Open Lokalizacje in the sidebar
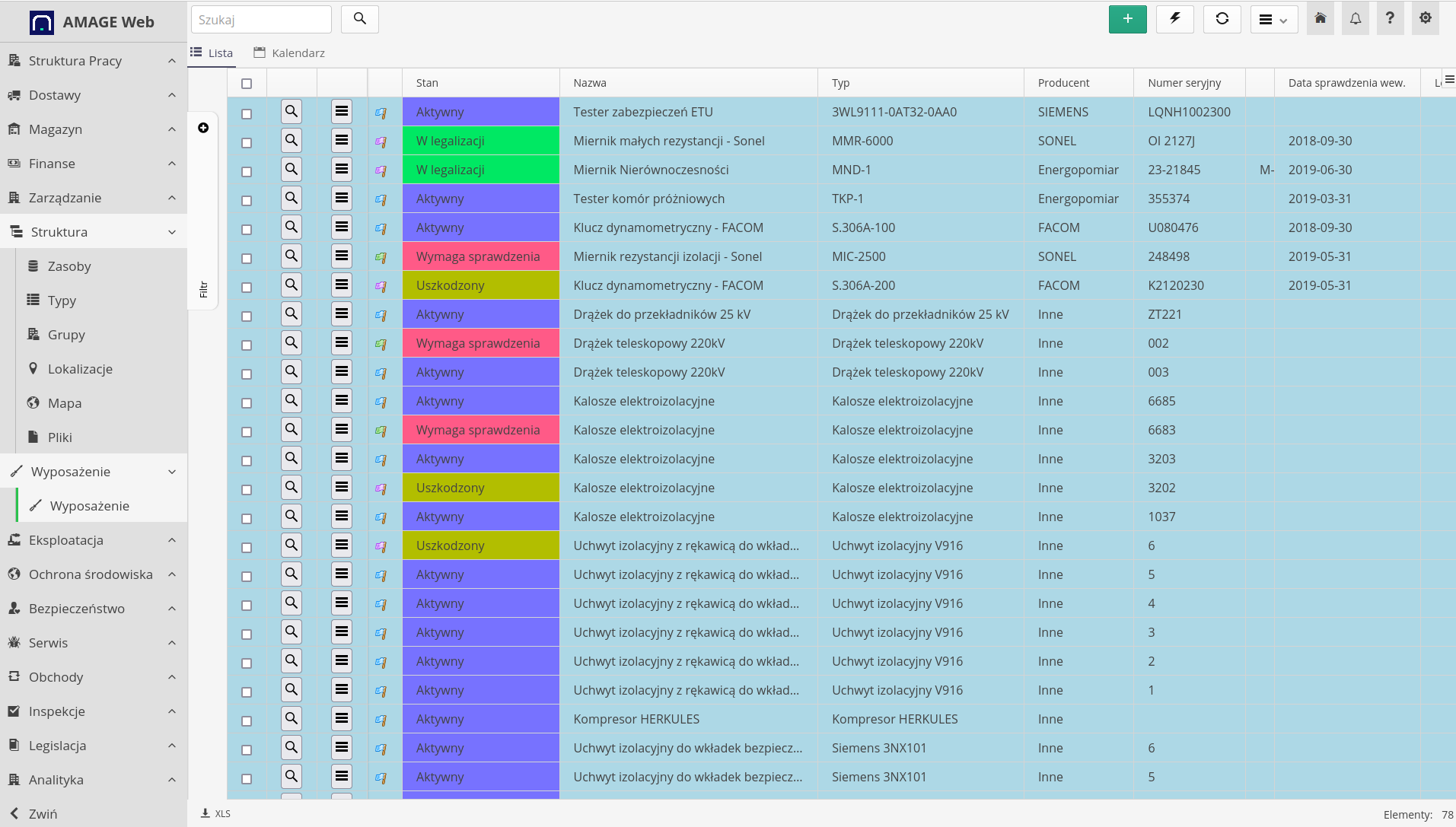The width and height of the screenshot is (1456, 827). tap(80, 369)
